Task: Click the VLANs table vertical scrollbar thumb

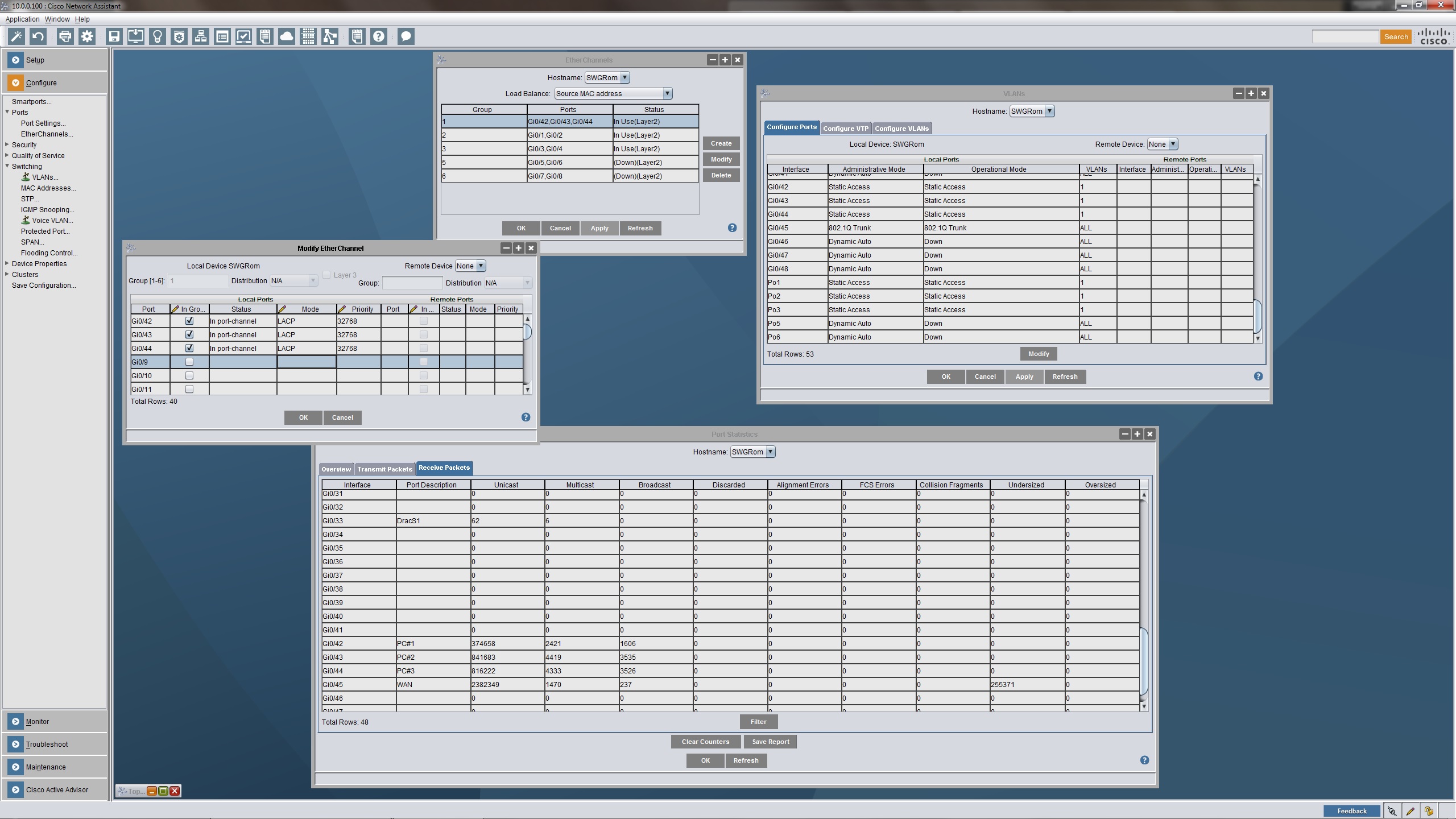Action: (1258, 316)
